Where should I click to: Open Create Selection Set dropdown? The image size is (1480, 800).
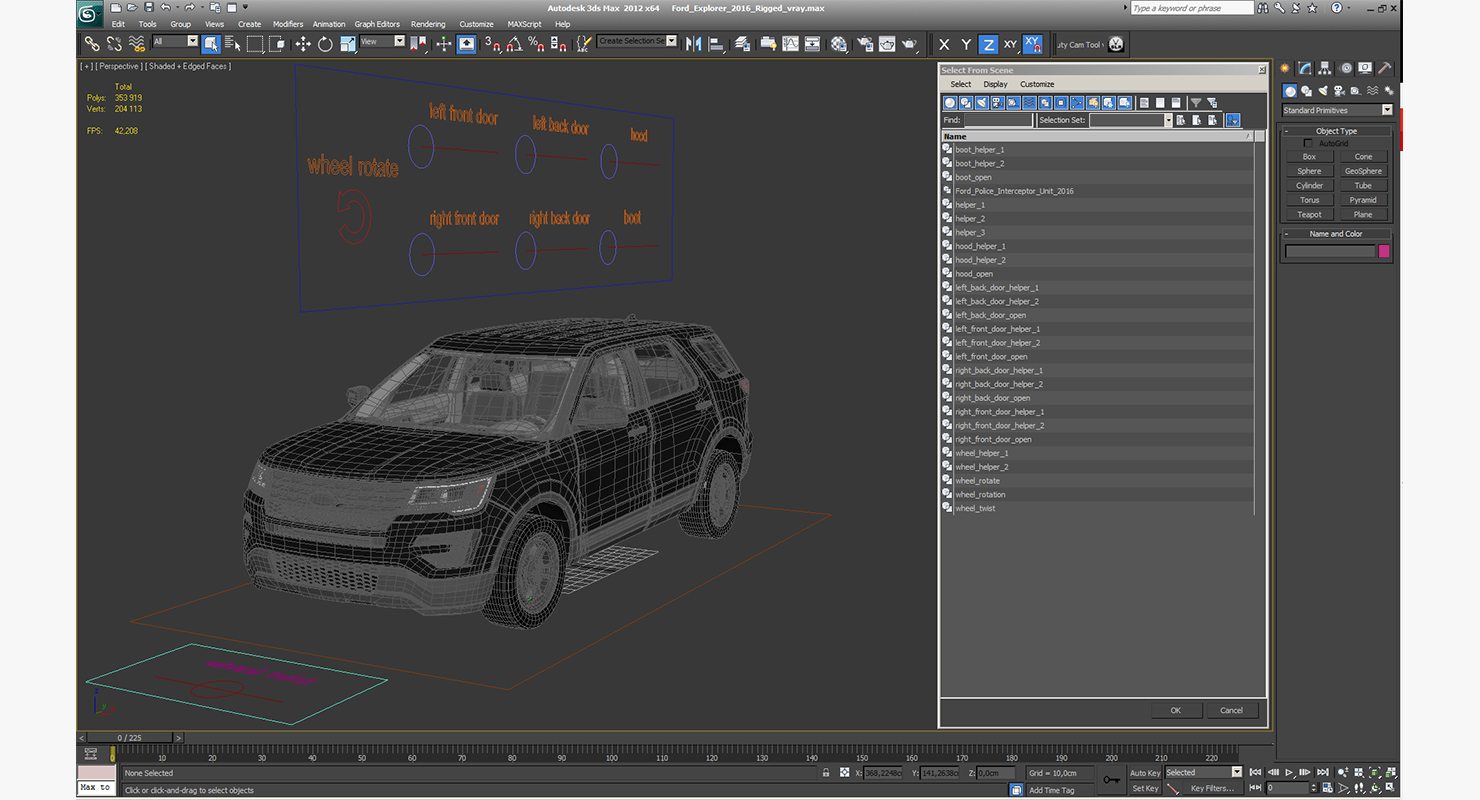point(637,41)
